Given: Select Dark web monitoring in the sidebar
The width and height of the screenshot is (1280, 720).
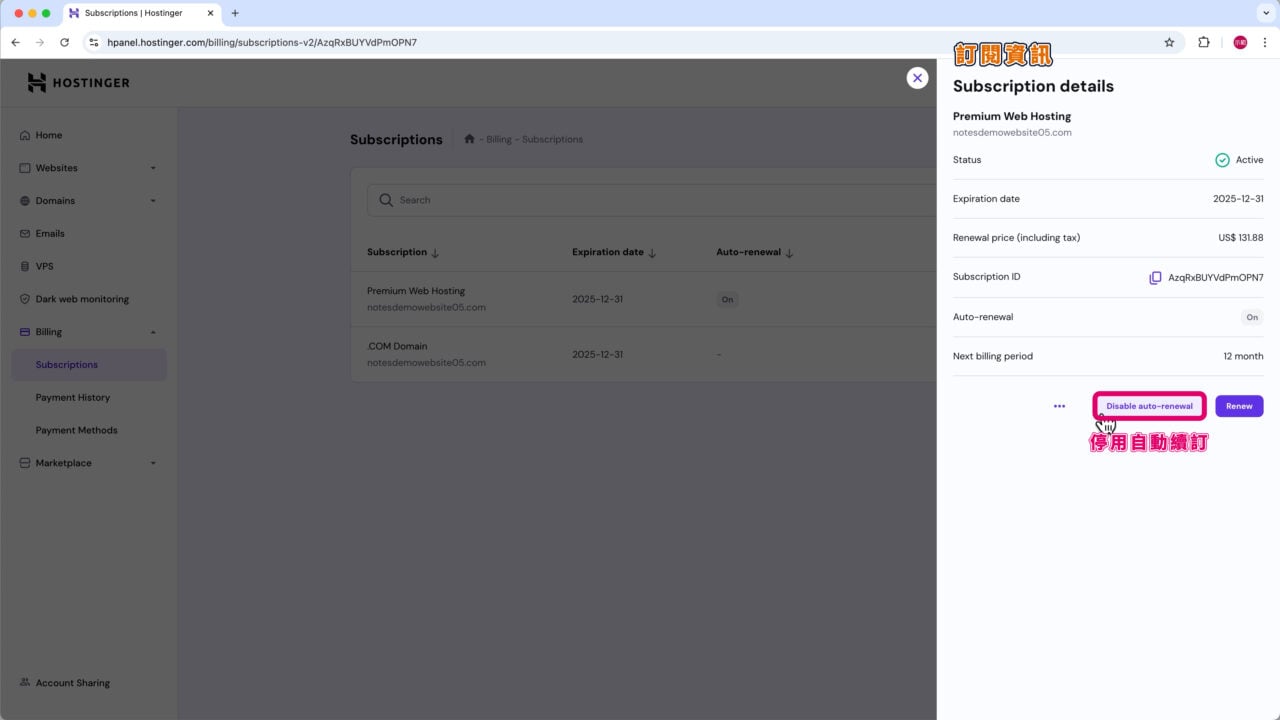Looking at the screenshot, I should pyautogui.click(x=82, y=298).
